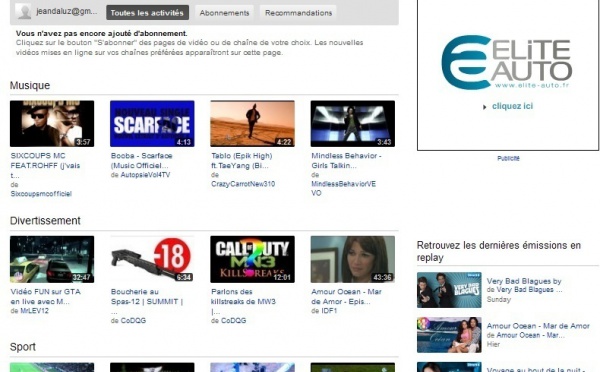Open the Call of Duty MW3 thumbnail
The width and height of the screenshot is (600, 372).
click(x=253, y=259)
